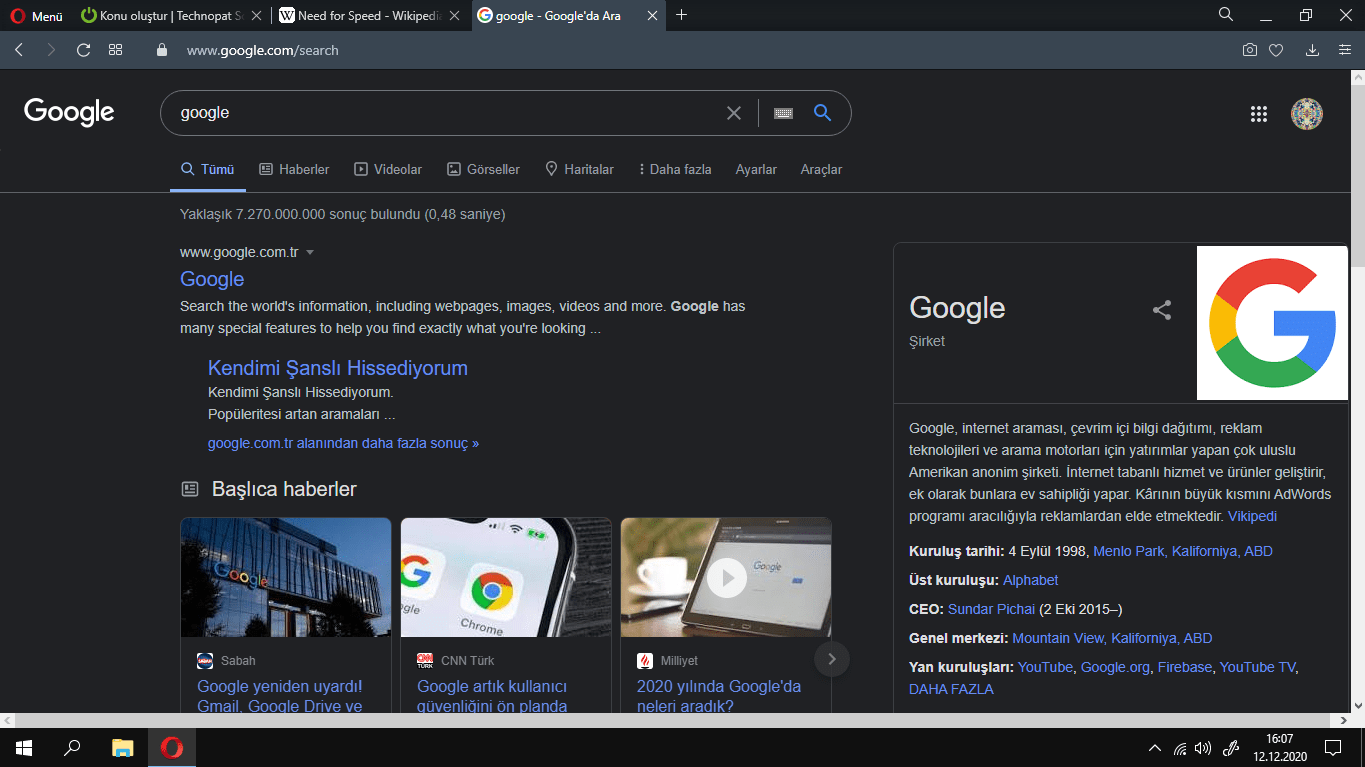Open Opera snapshot camera tool
Image resolution: width=1365 pixels, height=767 pixels.
[1249, 50]
